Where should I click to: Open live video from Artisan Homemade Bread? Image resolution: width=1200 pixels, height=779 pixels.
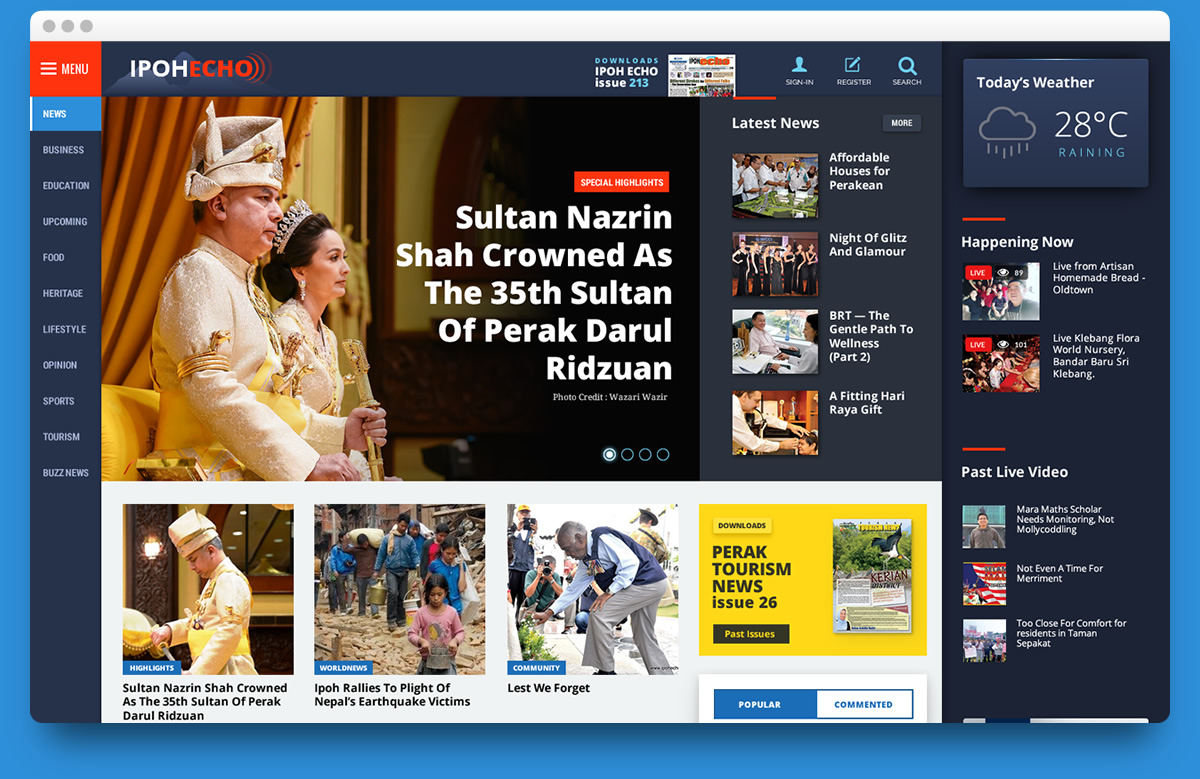1000,291
